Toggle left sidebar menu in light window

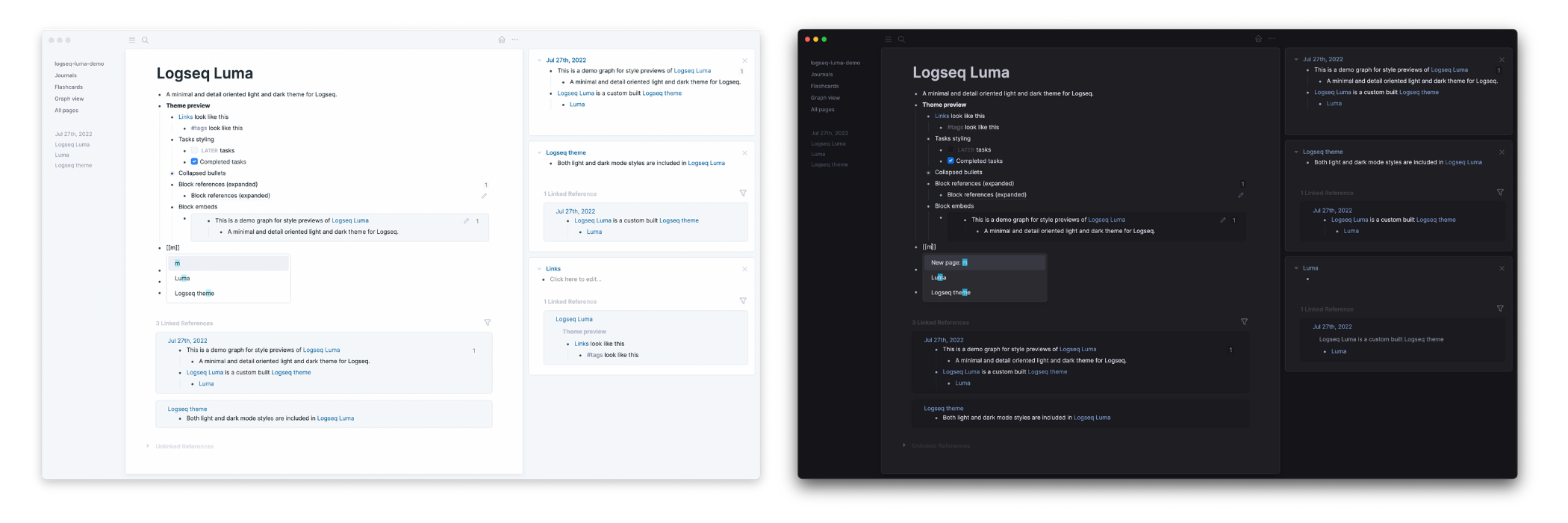point(132,40)
